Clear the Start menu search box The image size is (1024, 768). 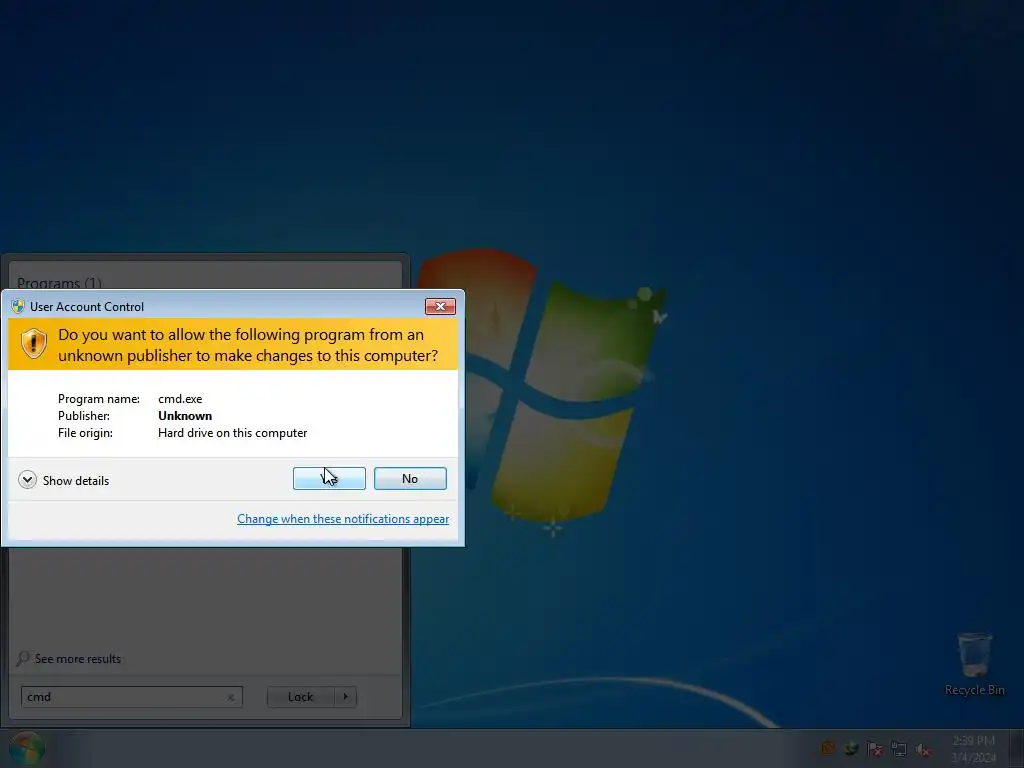pyautogui.click(x=231, y=697)
